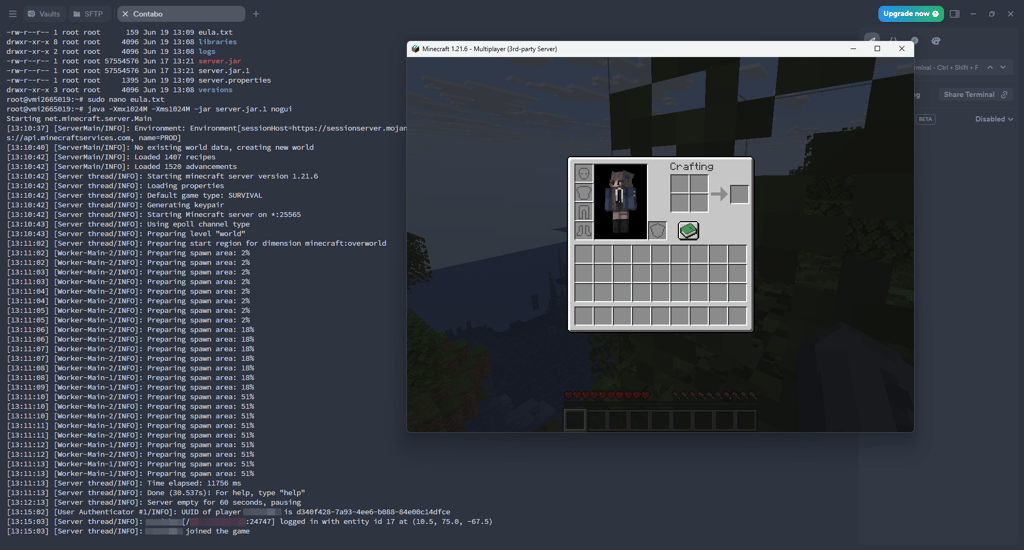Viewport: 1024px width, 550px height.
Task: Click eula.txt in the file listing
Action: pyautogui.click(x=216, y=32)
